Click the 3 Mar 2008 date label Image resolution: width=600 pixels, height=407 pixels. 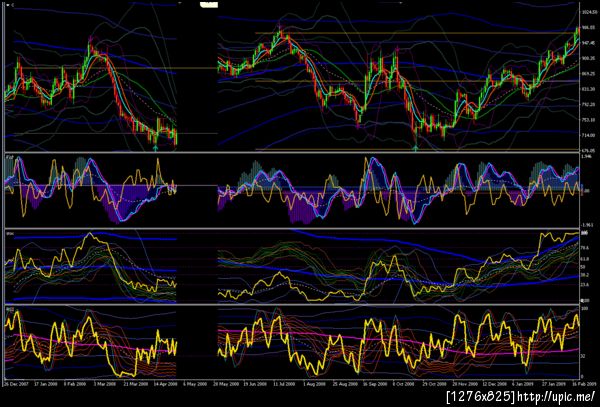click(x=103, y=383)
